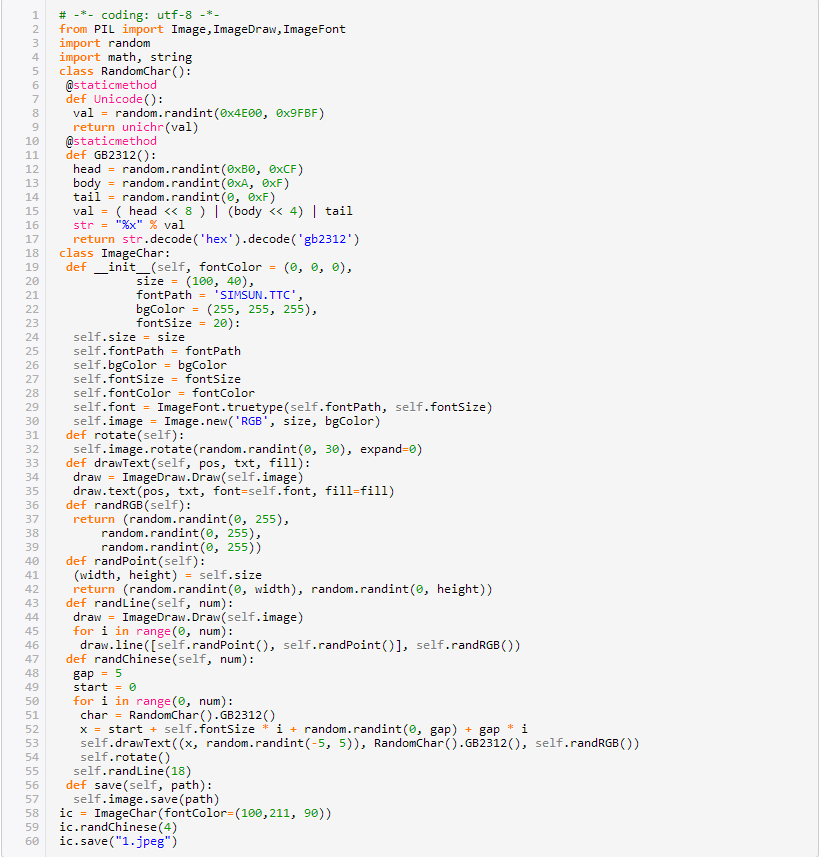Click the 'body' variable on line 13
Viewport: 819px width, 857px height.
(87, 183)
